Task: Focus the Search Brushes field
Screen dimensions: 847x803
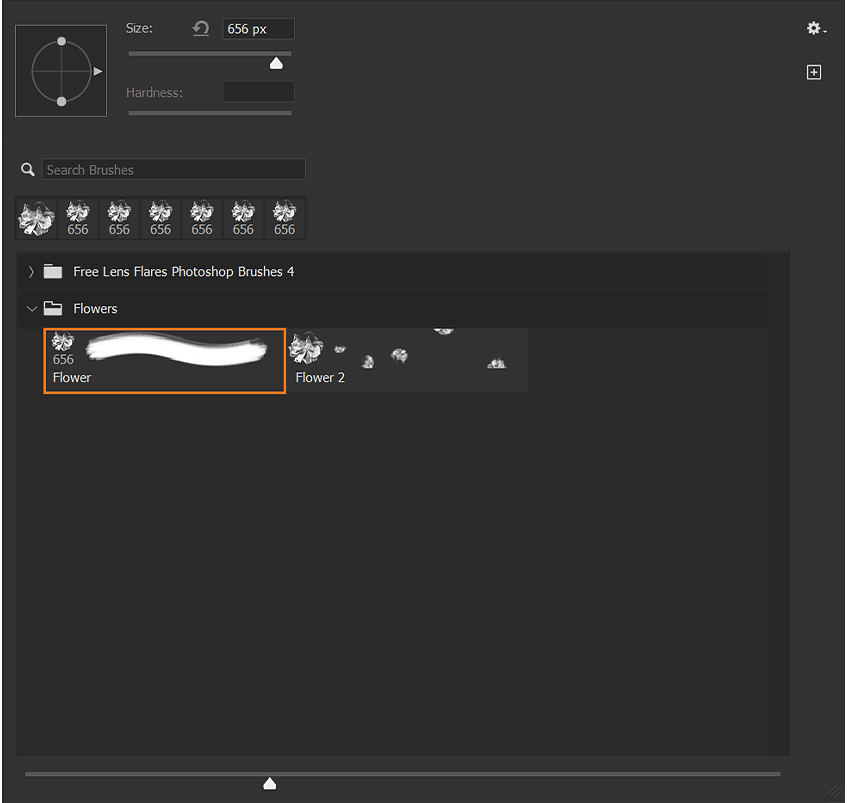Action: pyautogui.click(x=173, y=170)
